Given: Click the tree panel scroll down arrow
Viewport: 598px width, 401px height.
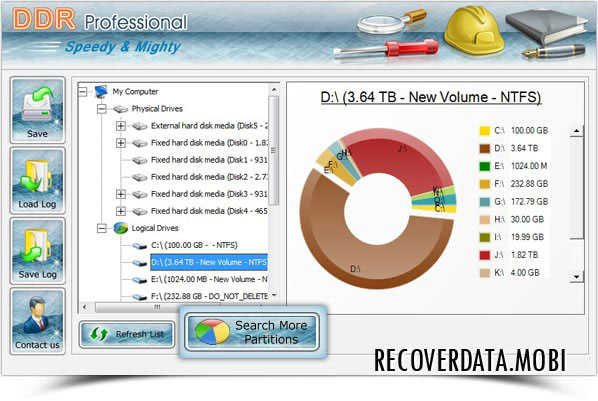Looking at the screenshot, I should [x=273, y=296].
